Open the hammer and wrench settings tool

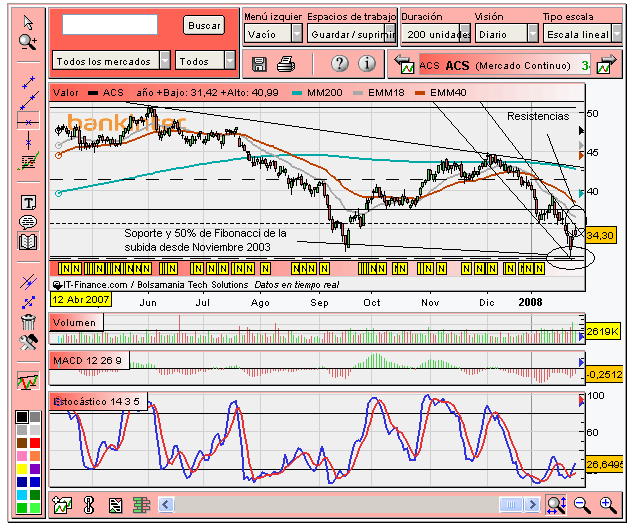click(x=28, y=342)
